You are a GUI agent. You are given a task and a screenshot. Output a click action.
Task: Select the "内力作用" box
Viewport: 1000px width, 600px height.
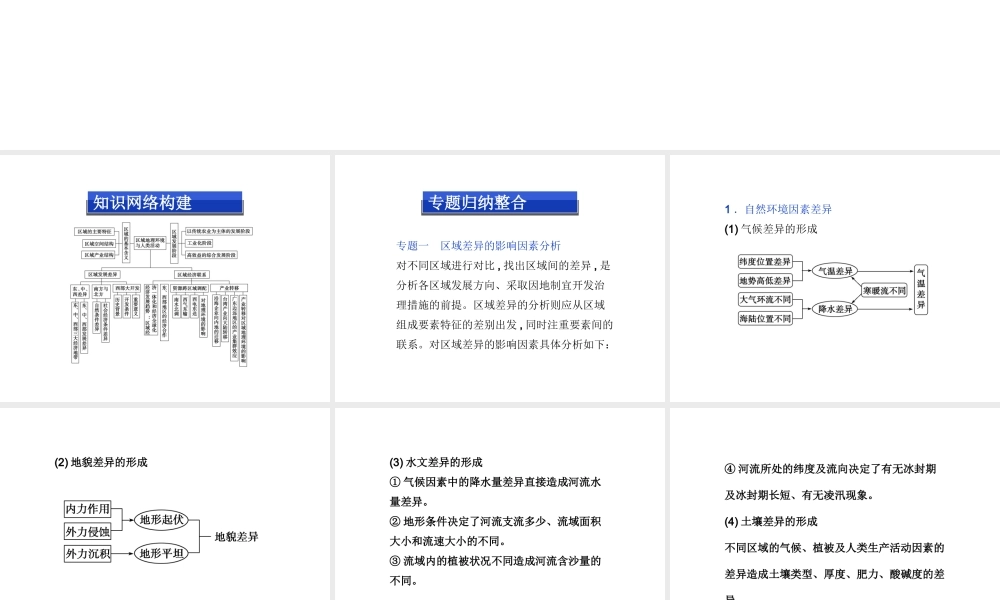(87, 507)
